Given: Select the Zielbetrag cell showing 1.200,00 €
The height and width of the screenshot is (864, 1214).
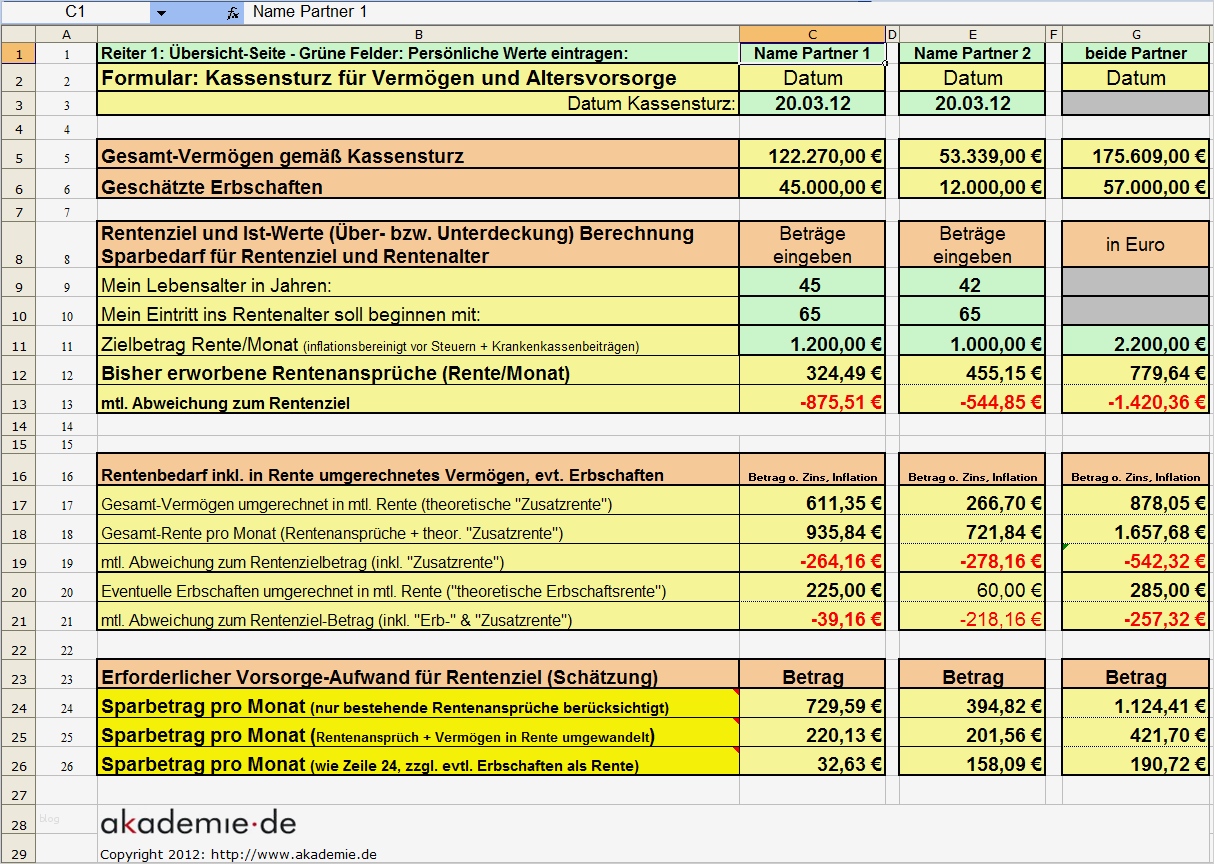Looking at the screenshot, I should [811, 344].
